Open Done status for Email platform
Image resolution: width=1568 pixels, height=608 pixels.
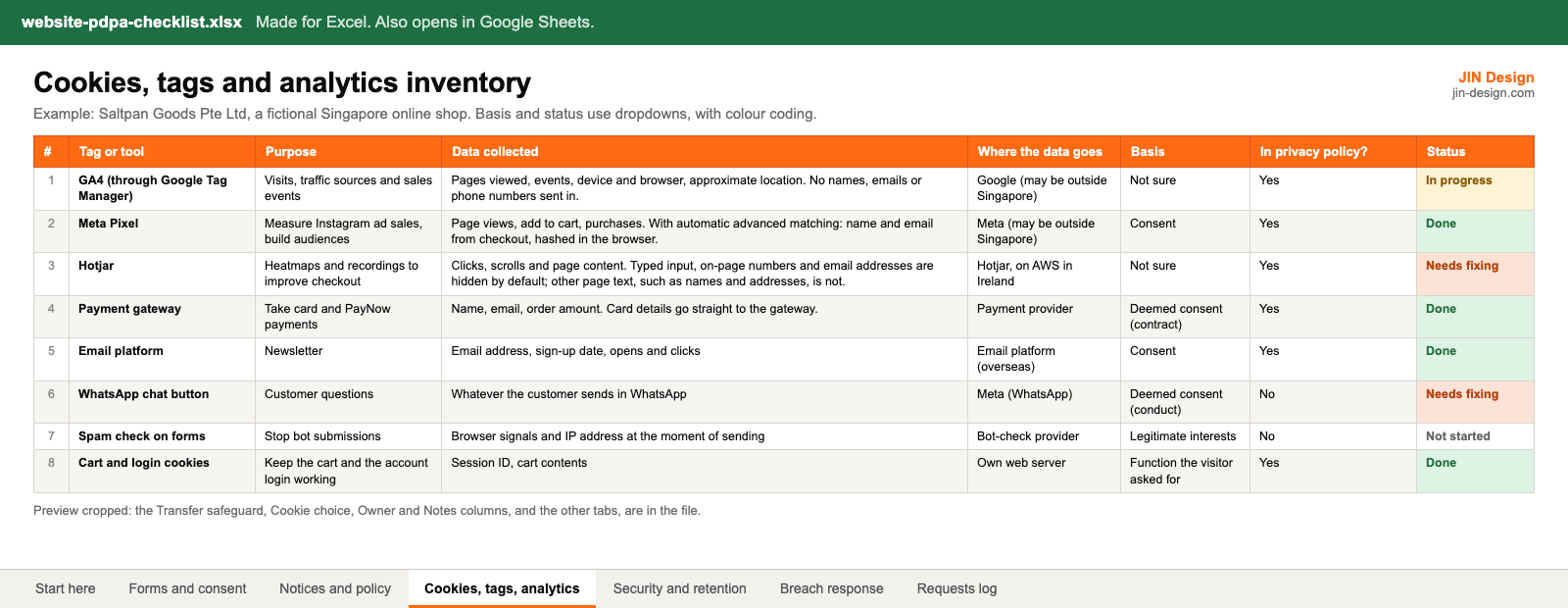1475,359
